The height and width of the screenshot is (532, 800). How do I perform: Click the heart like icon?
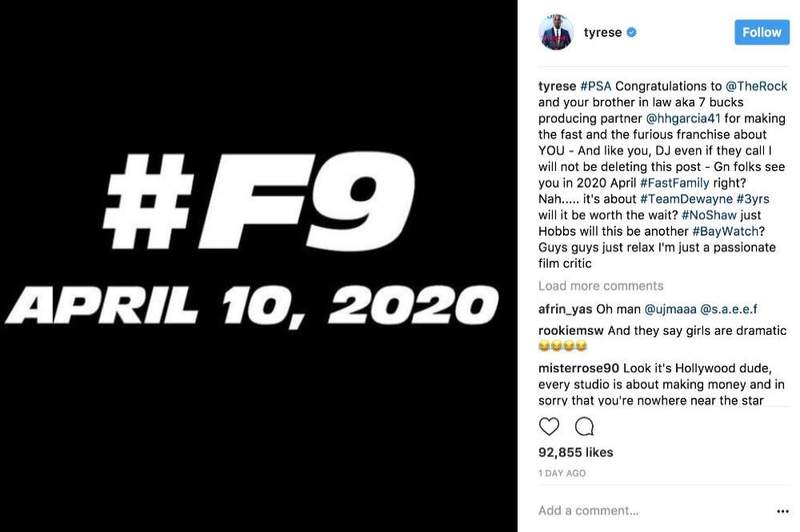(x=549, y=427)
